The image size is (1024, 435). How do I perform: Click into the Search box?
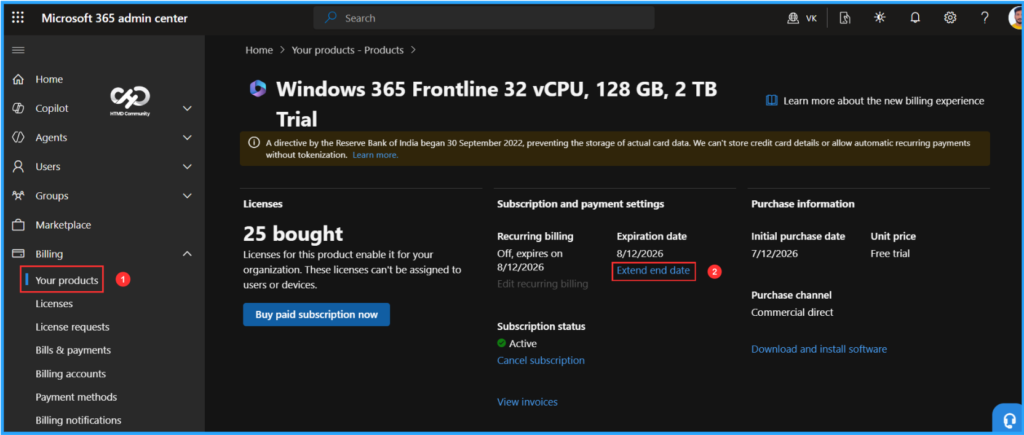click(x=484, y=18)
